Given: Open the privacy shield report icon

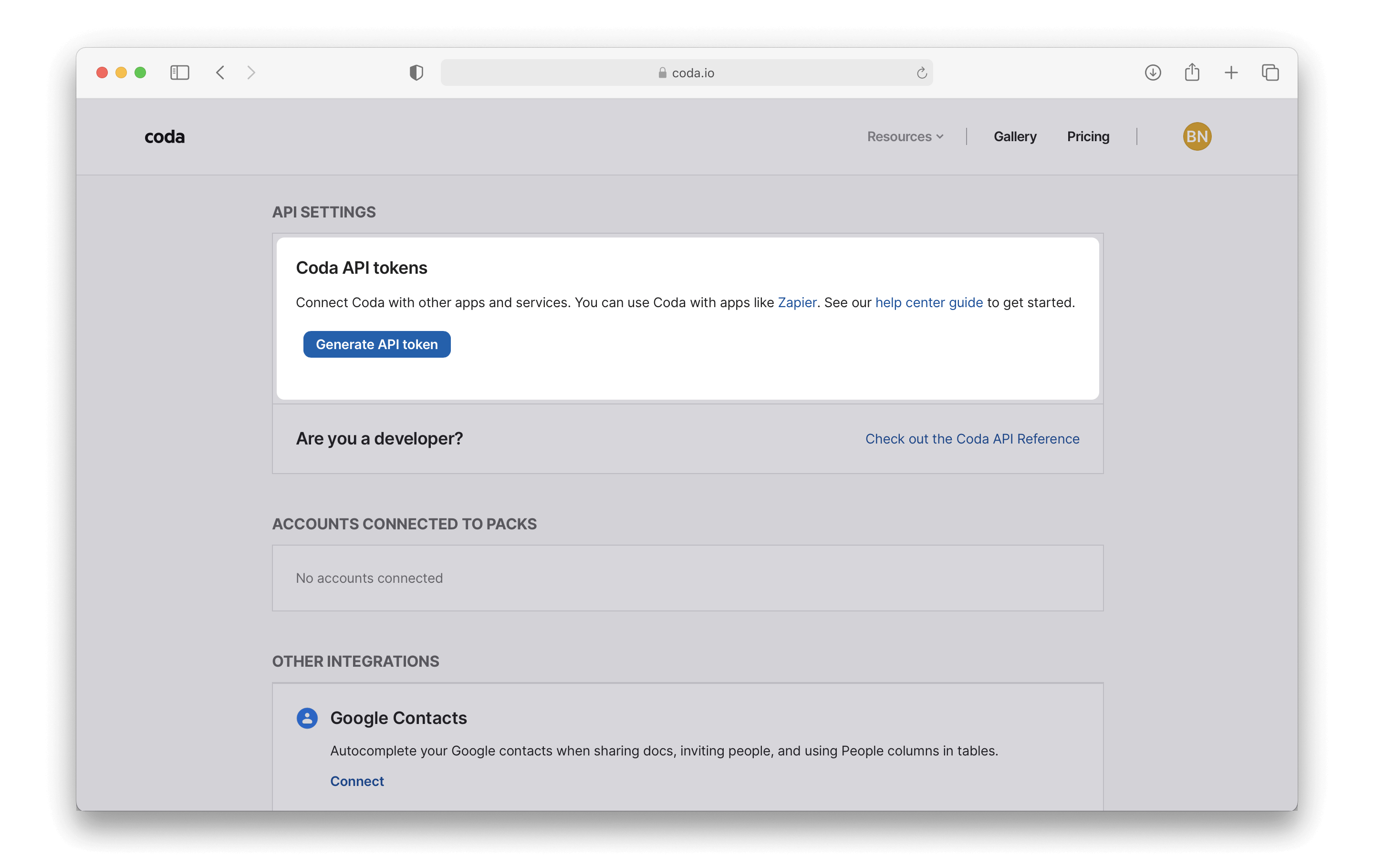Looking at the screenshot, I should point(416,72).
